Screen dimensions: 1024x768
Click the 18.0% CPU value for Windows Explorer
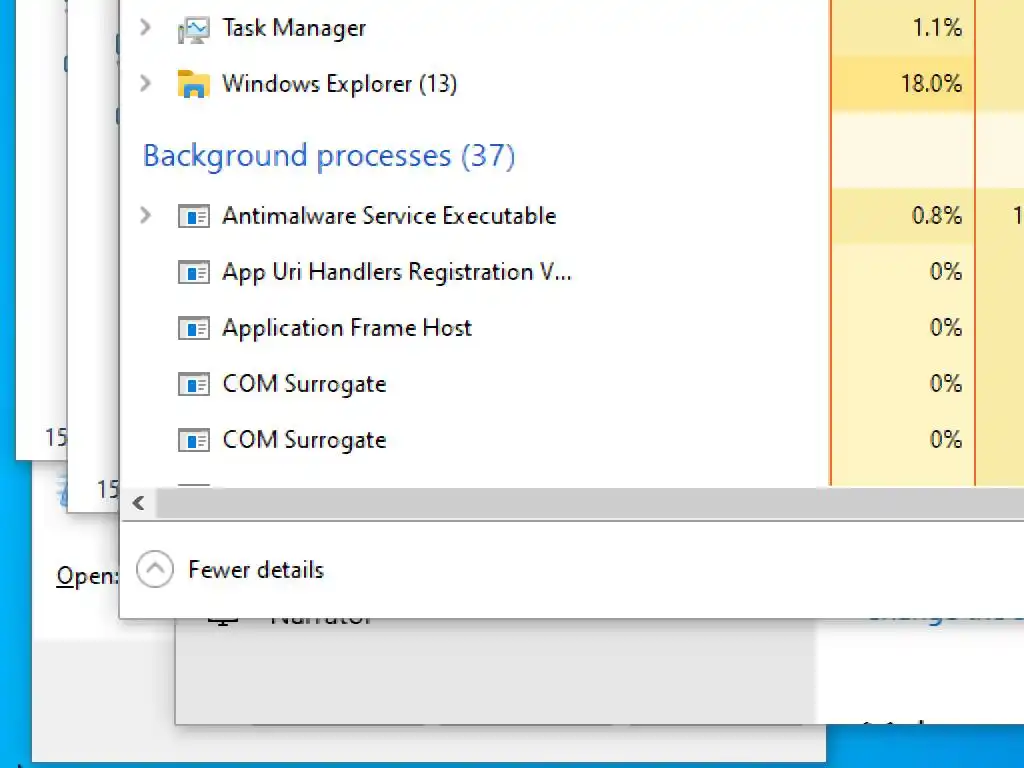pyautogui.click(x=931, y=84)
